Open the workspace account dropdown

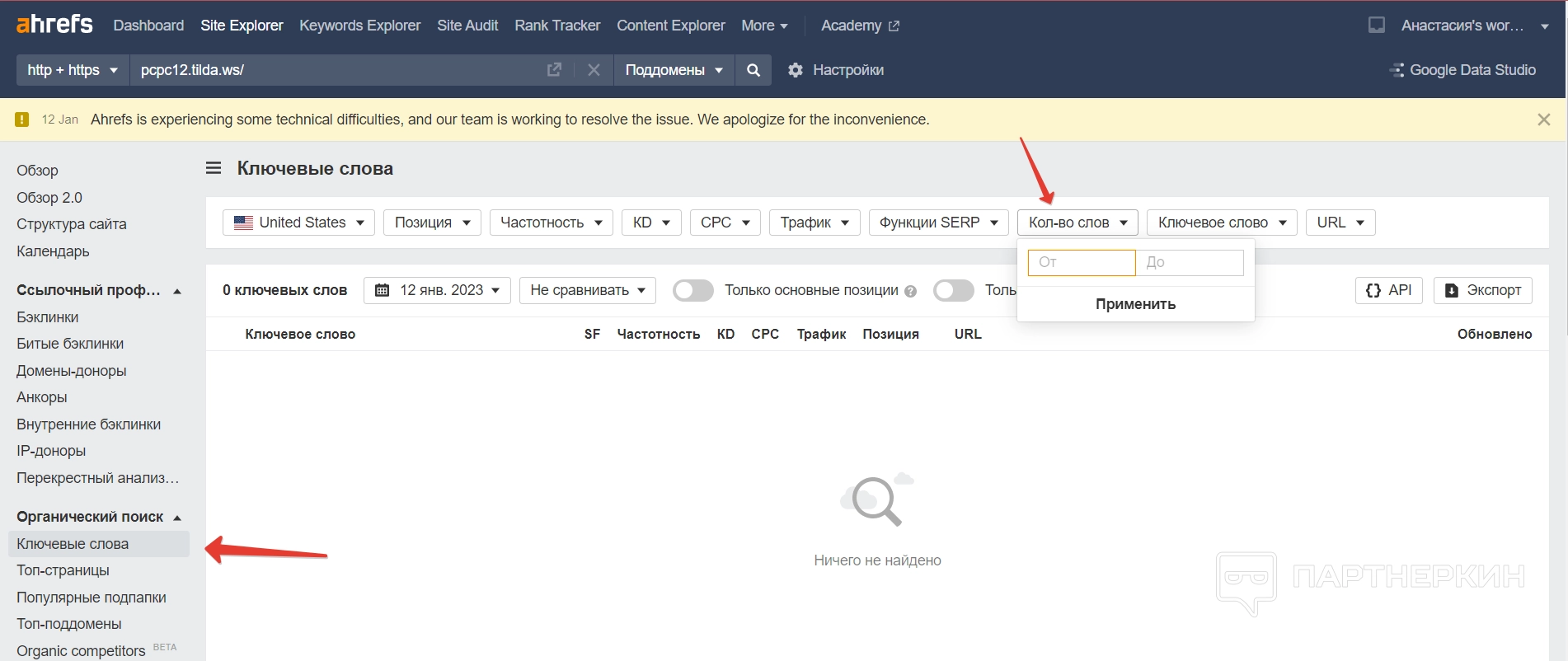(1475, 26)
